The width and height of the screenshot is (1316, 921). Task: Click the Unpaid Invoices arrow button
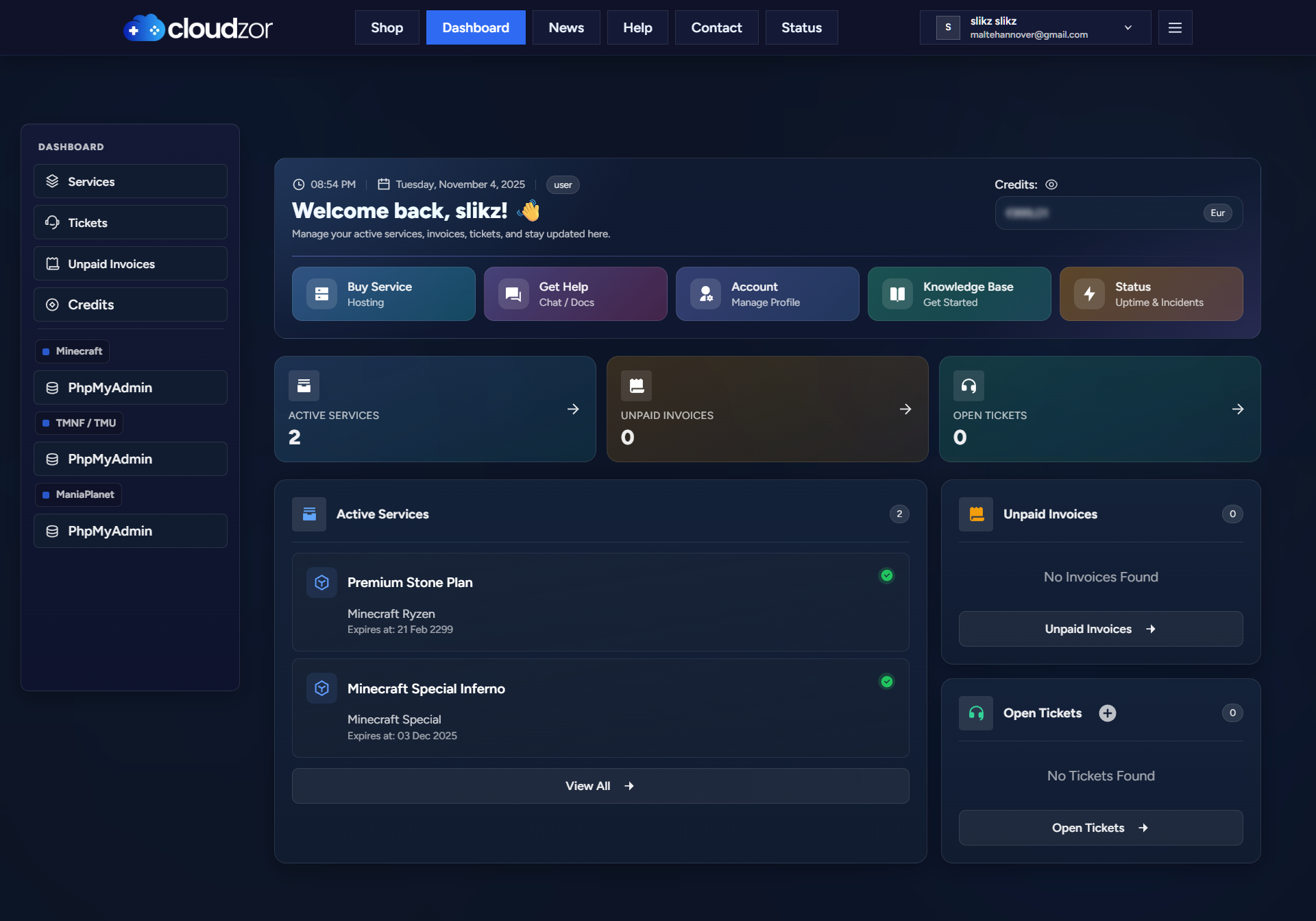1100,629
